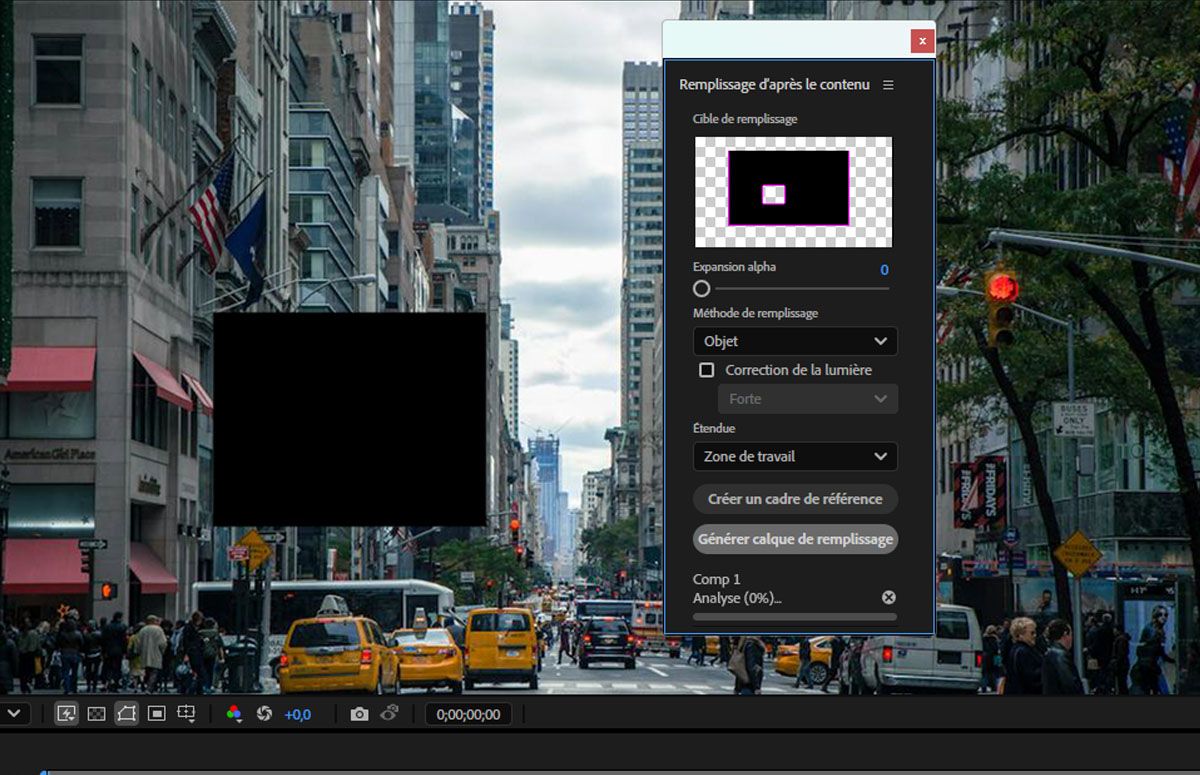Toggle mask and shape path visibility
The height and width of the screenshot is (775, 1200).
click(x=127, y=714)
